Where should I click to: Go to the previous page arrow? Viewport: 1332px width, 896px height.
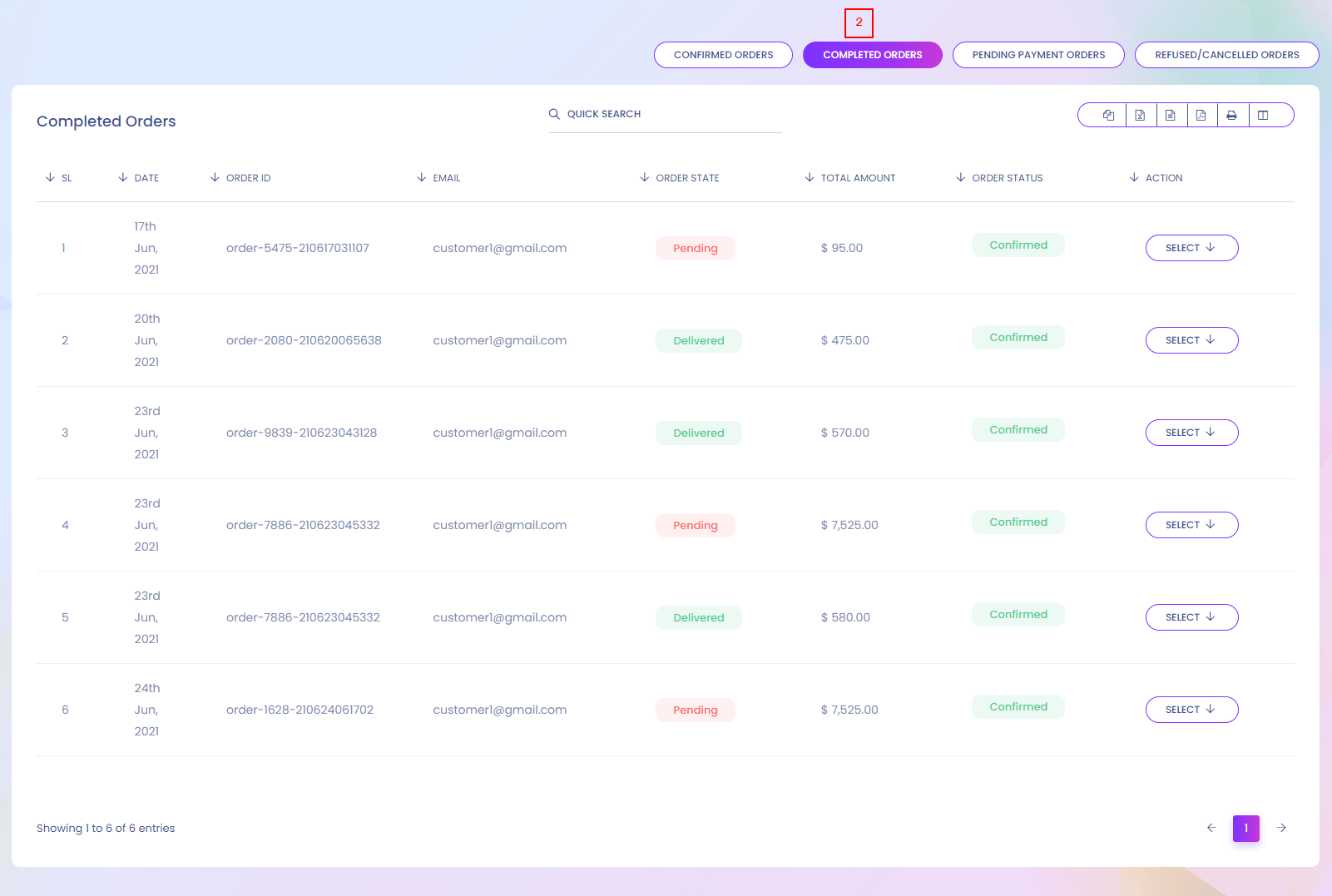[1211, 828]
